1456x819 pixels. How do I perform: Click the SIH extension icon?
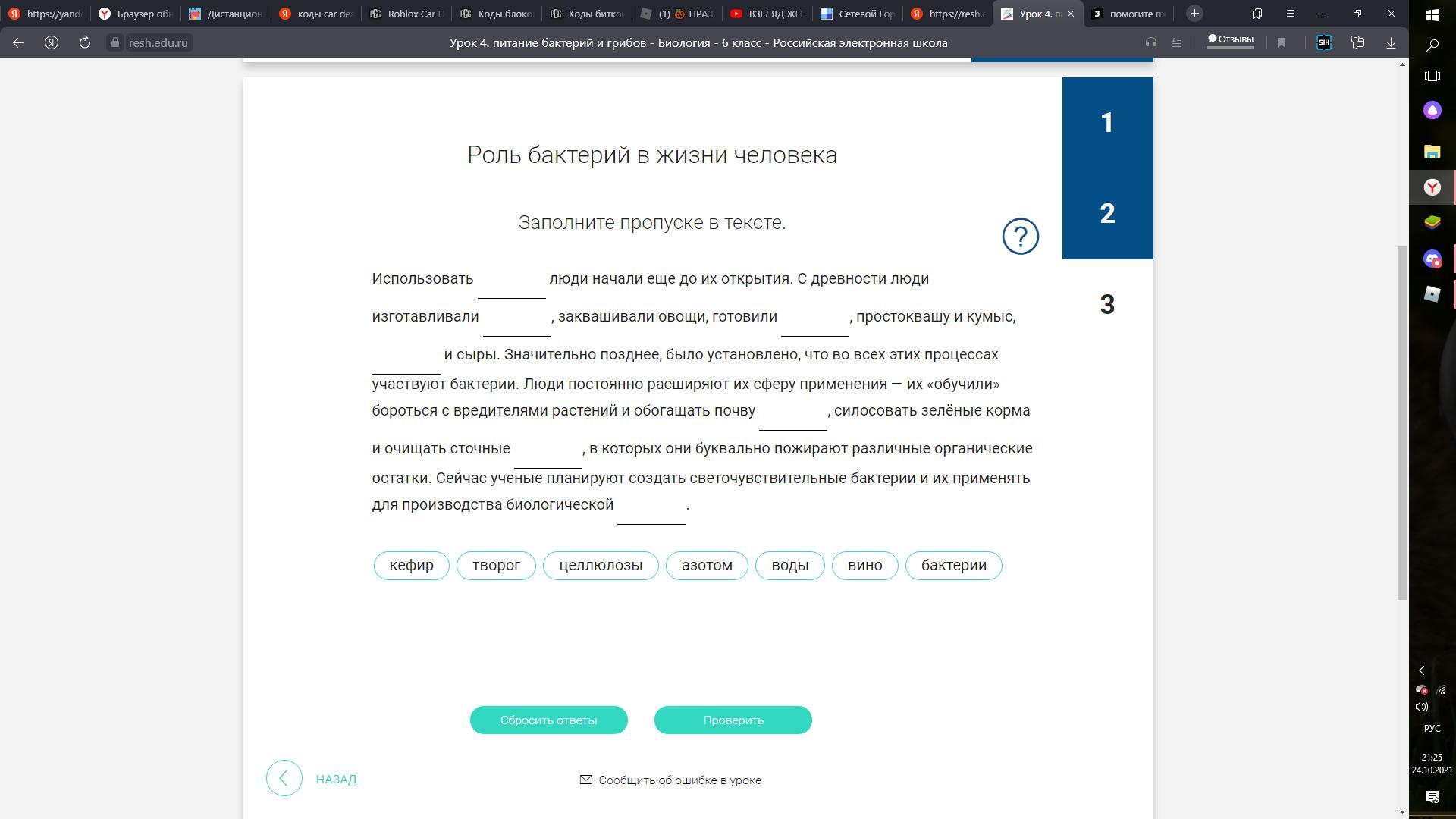tap(1324, 43)
